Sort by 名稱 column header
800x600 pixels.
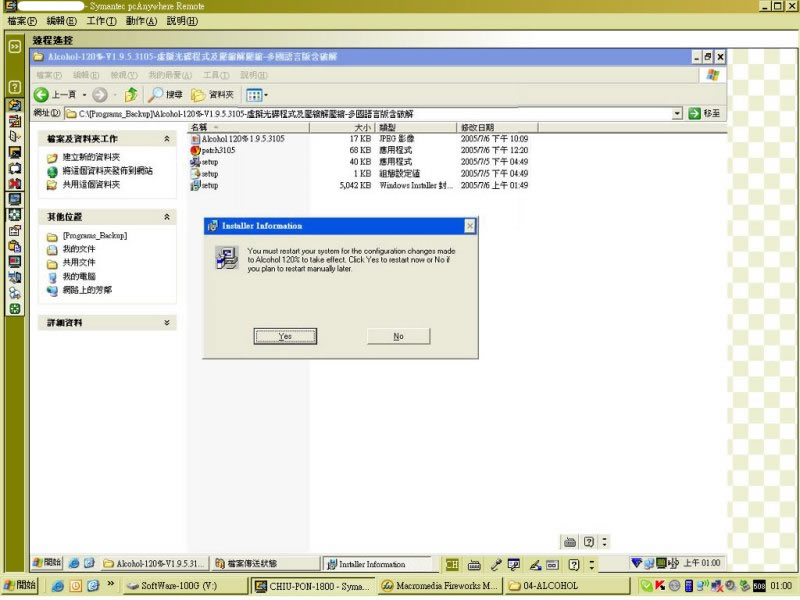coord(248,128)
